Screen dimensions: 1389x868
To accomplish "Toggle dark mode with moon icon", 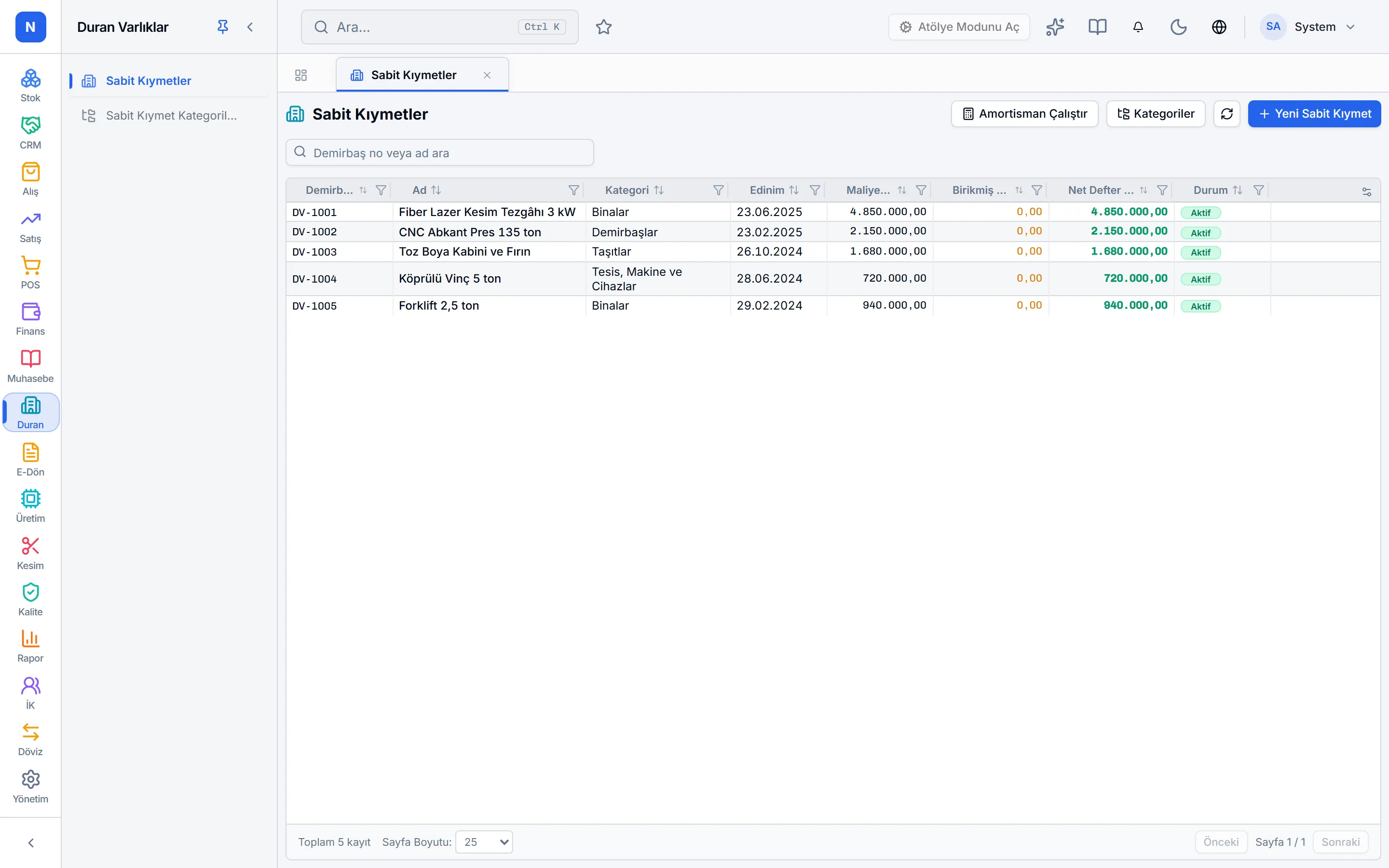I will point(1178,27).
